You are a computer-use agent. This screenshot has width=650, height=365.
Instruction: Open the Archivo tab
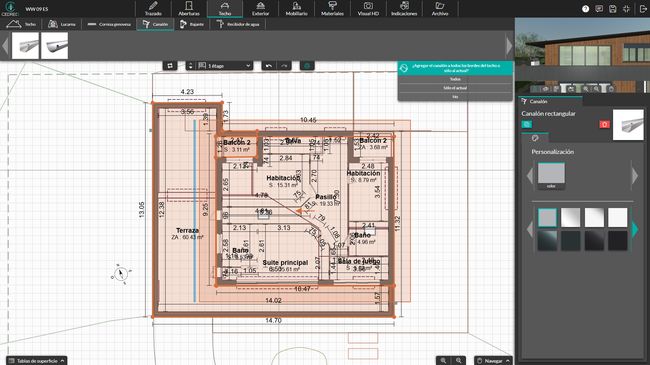tap(440, 9)
